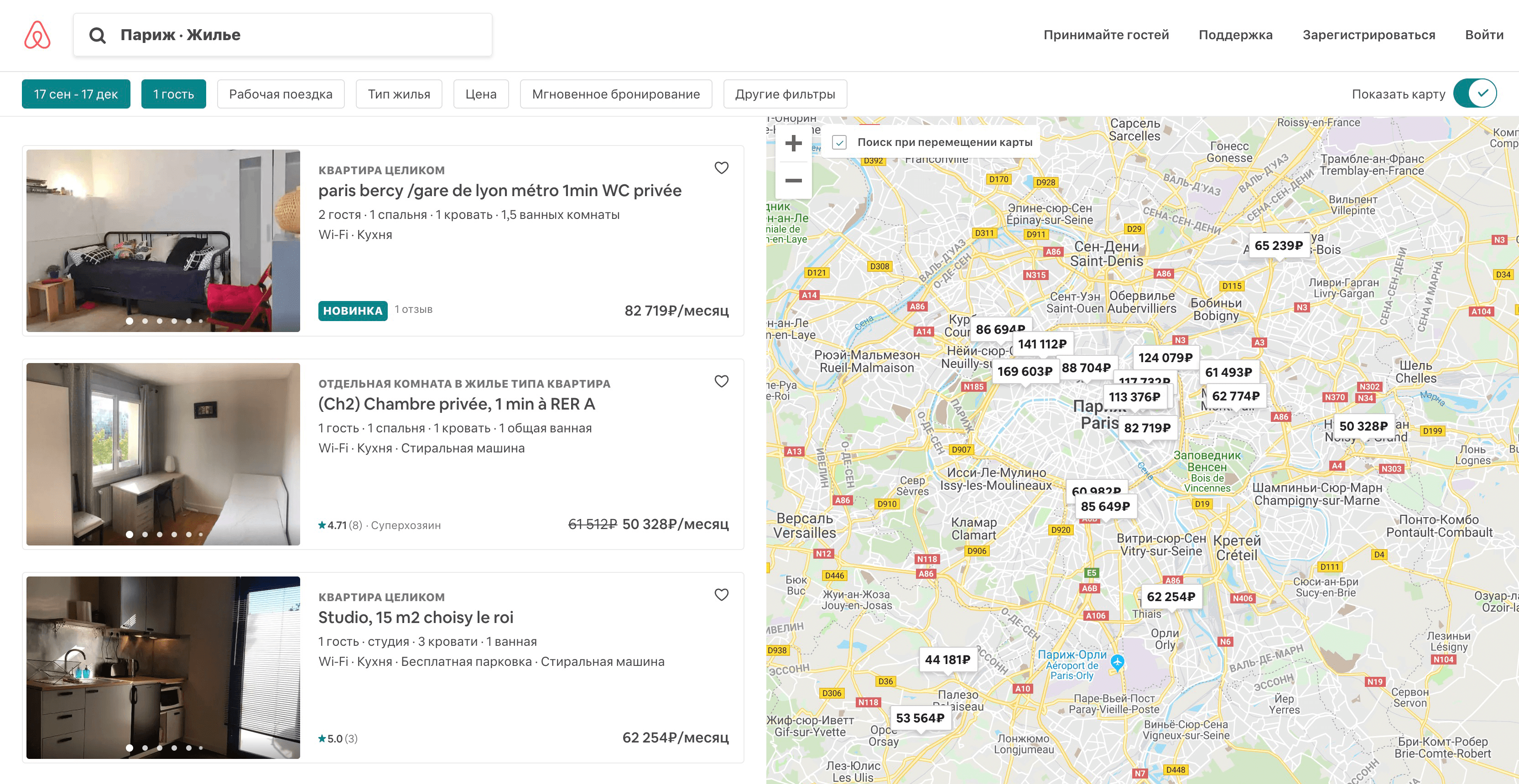This screenshot has height=784, width=1519.
Task: Click the 124 079₽ map price marker
Action: pyautogui.click(x=1165, y=358)
